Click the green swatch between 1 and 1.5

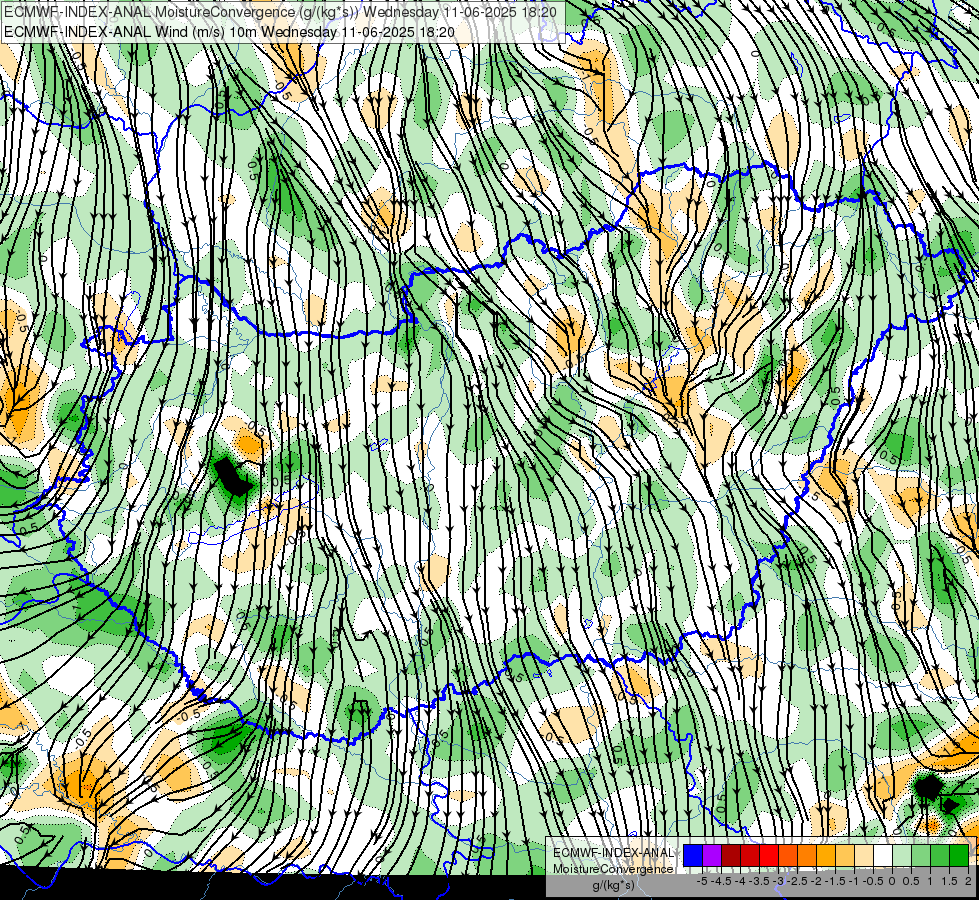click(940, 856)
